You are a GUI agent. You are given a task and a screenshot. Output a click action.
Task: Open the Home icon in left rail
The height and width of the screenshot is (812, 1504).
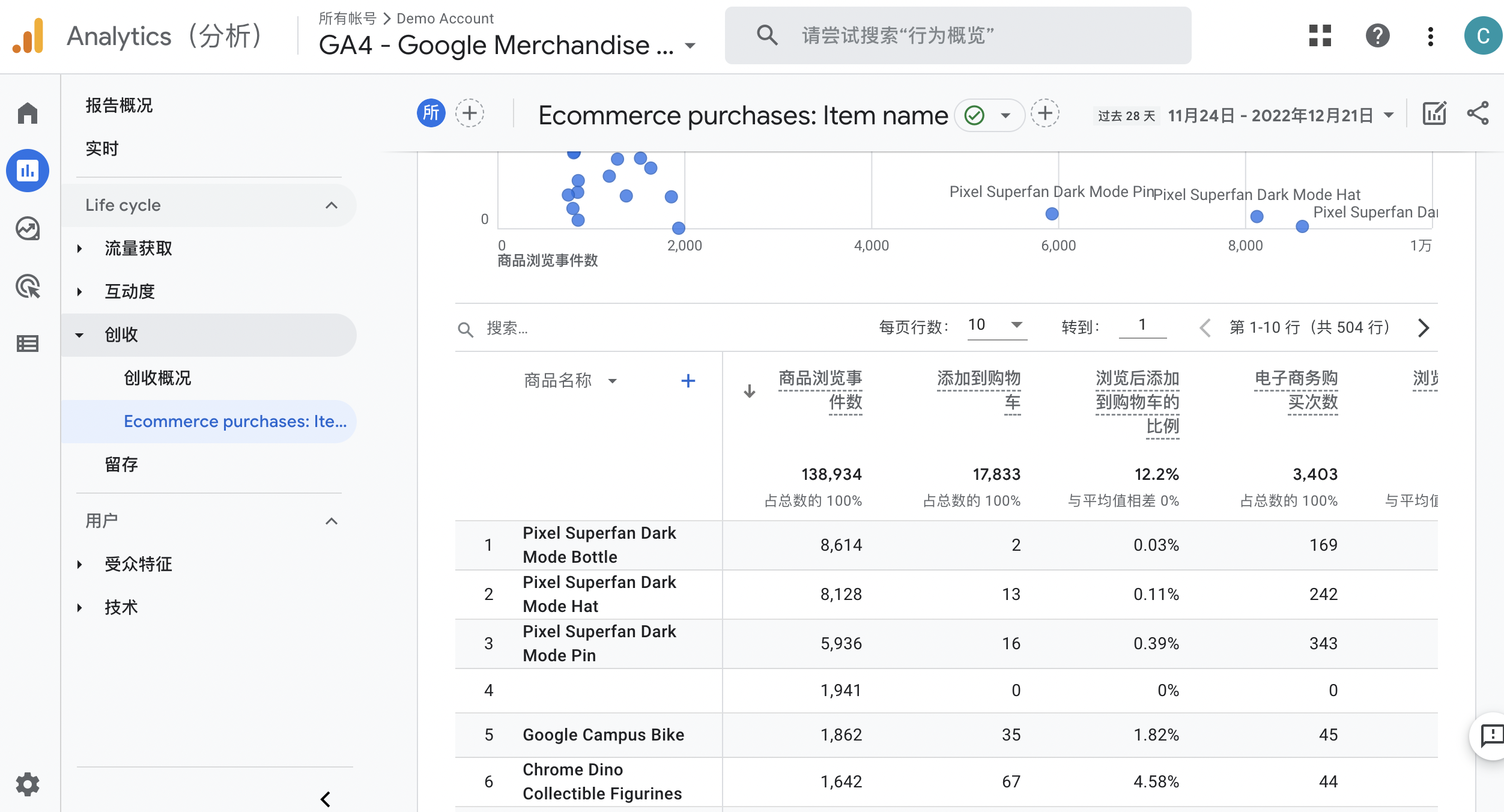[x=28, y=113]
